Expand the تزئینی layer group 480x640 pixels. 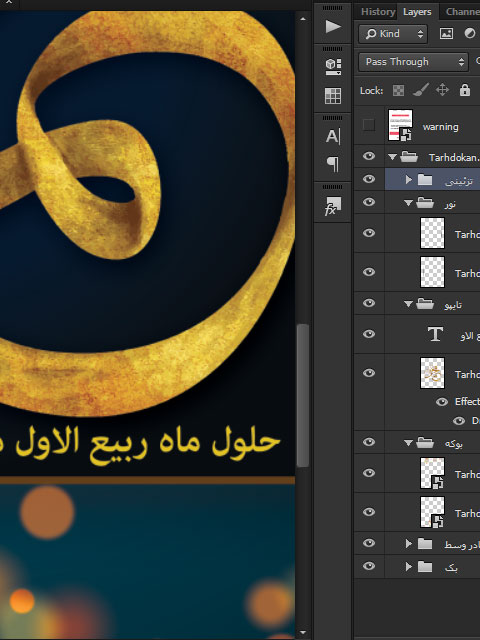click(x=409, y=180)
